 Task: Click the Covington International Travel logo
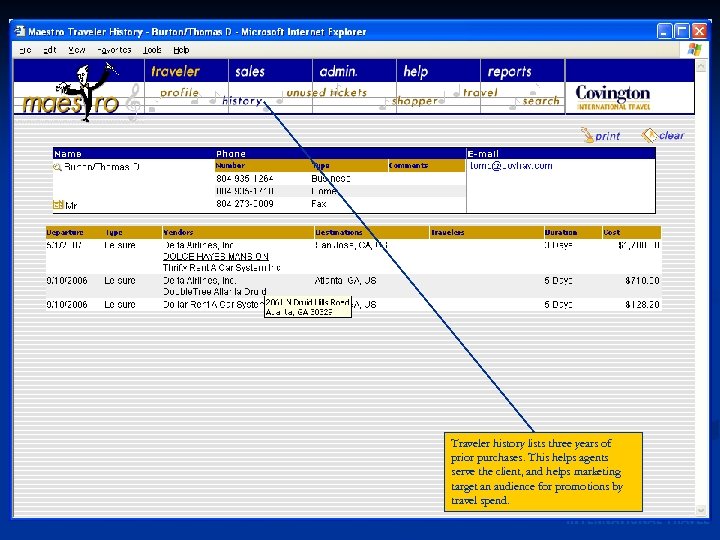click(x=613, y=97)
